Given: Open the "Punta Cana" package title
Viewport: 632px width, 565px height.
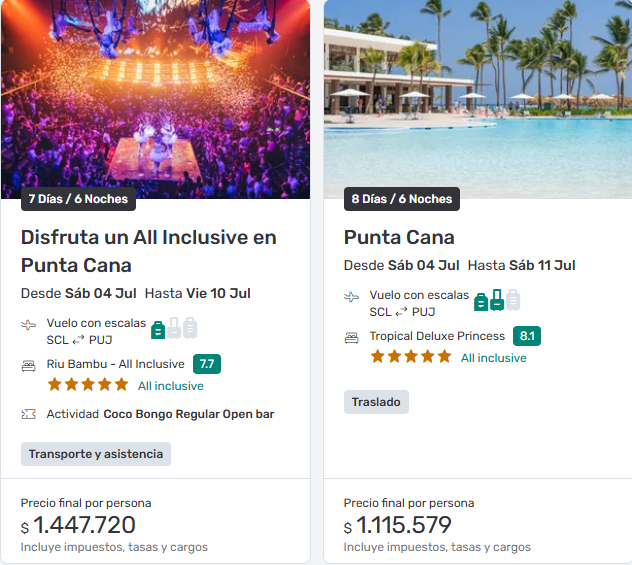Looking at the screenshot, I should point(399,237).
